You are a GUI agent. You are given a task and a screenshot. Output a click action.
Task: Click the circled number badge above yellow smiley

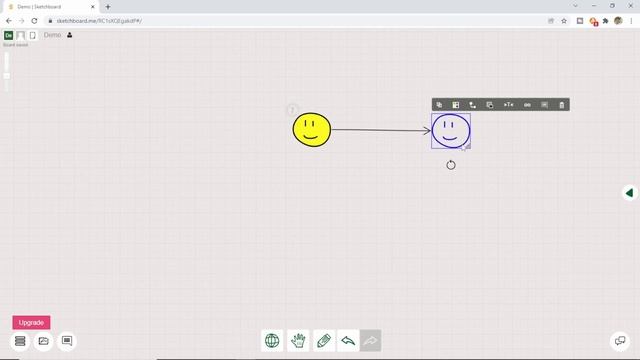click(x=292, y=109)
